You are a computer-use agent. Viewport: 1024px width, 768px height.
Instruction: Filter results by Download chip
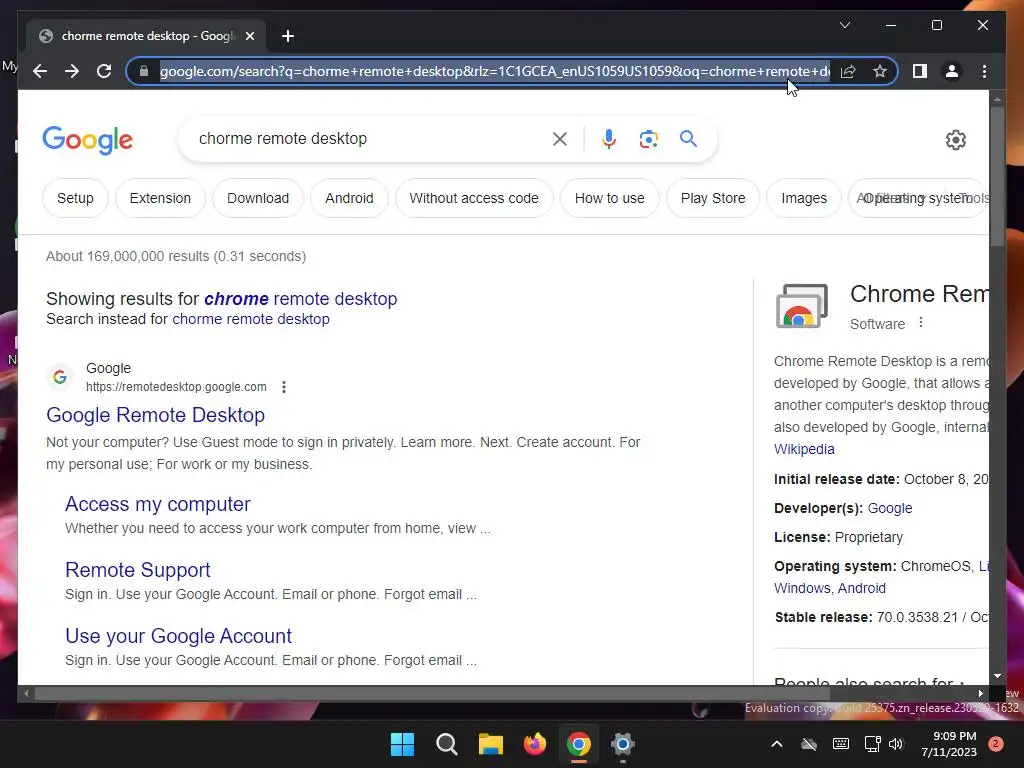pos(258,198)
